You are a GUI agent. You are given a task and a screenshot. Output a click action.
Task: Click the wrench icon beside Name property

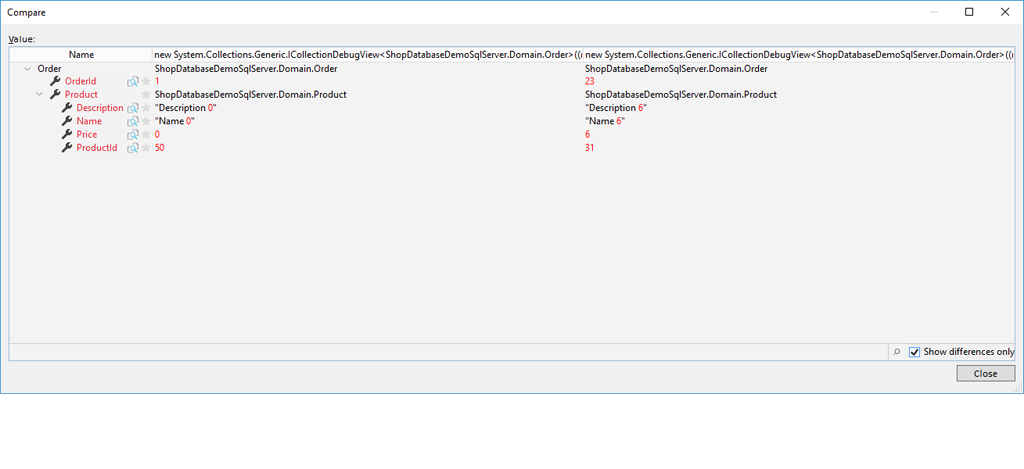pos(67,121)
